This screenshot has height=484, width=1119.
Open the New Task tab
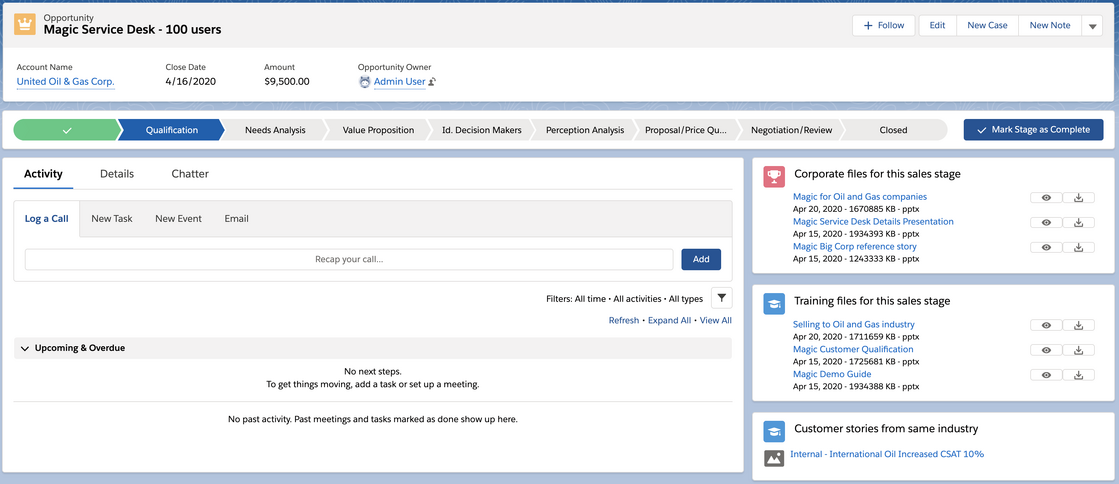(x=111, y=219)
